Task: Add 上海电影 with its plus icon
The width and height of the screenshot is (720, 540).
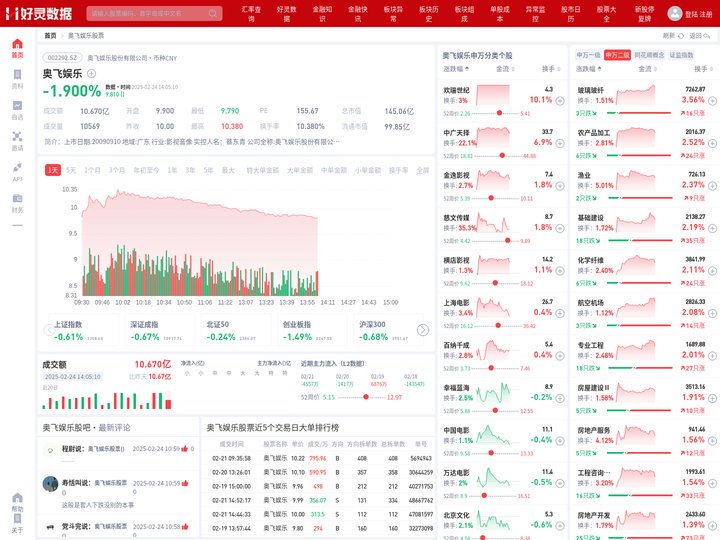Action: 560,313
